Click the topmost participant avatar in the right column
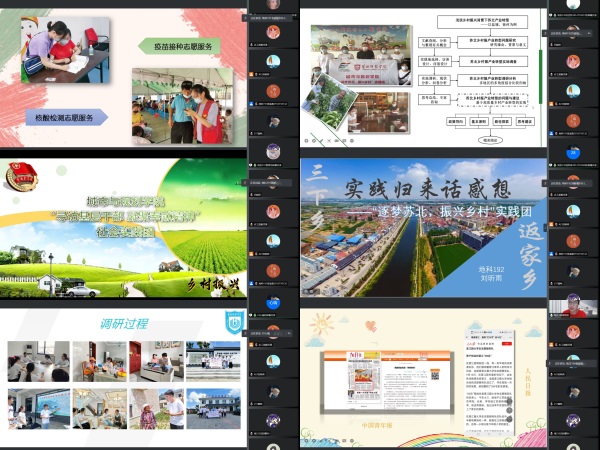600x450 pixels. tap(572, 5)
